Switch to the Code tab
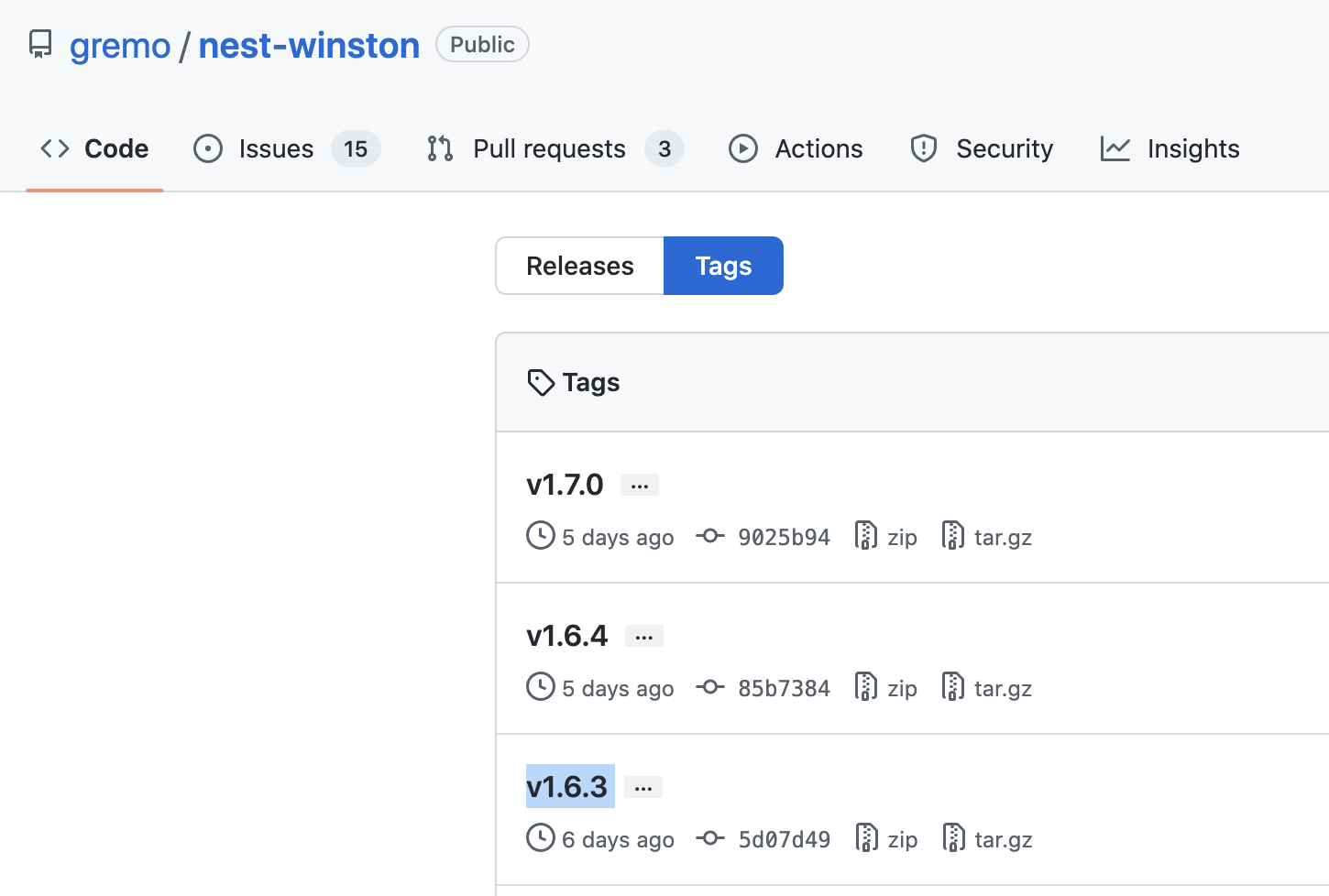The height and width of the screenshot is (896, 1329). click(x=94, y=148)
